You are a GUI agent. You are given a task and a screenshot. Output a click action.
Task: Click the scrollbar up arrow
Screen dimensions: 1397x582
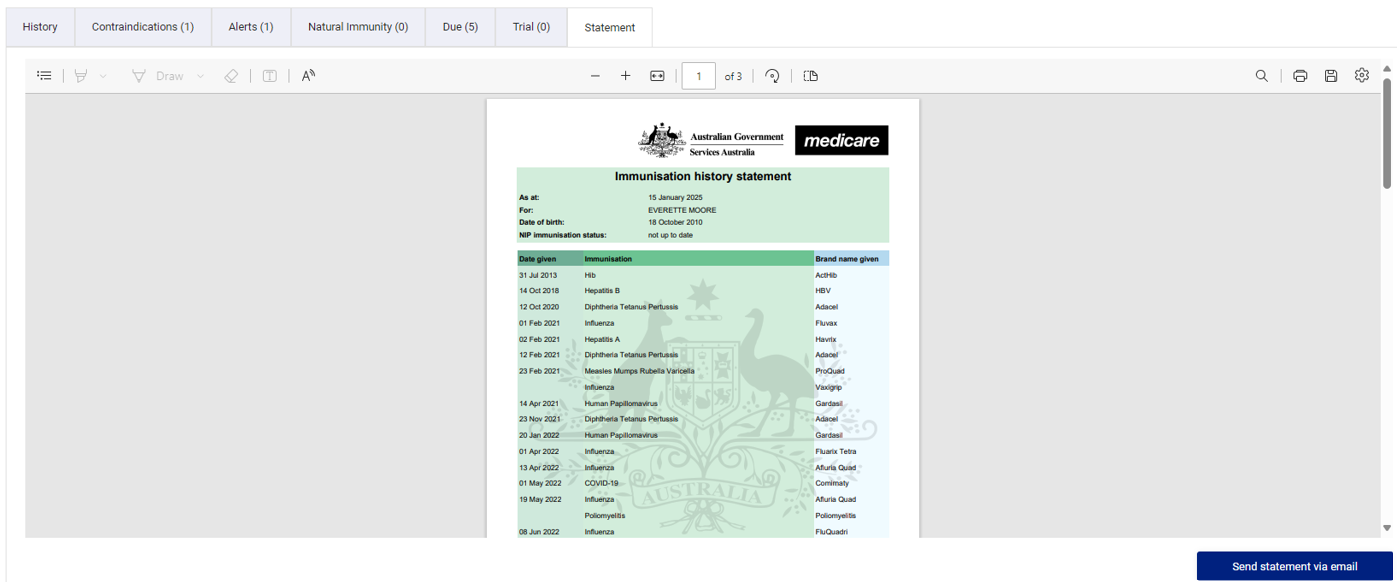1387,68
